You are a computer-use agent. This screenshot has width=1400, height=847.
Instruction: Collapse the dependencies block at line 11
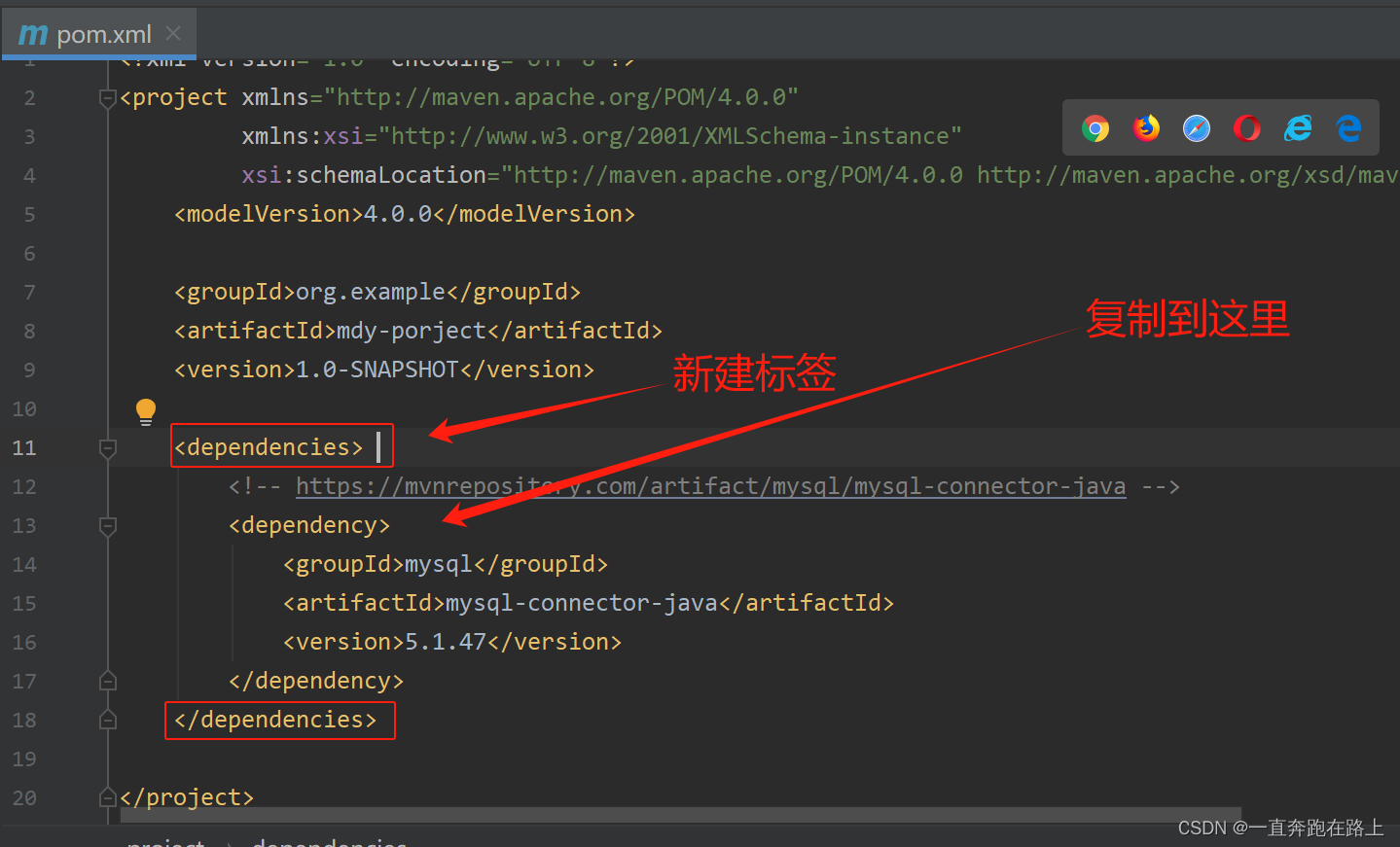pos(108,447)
